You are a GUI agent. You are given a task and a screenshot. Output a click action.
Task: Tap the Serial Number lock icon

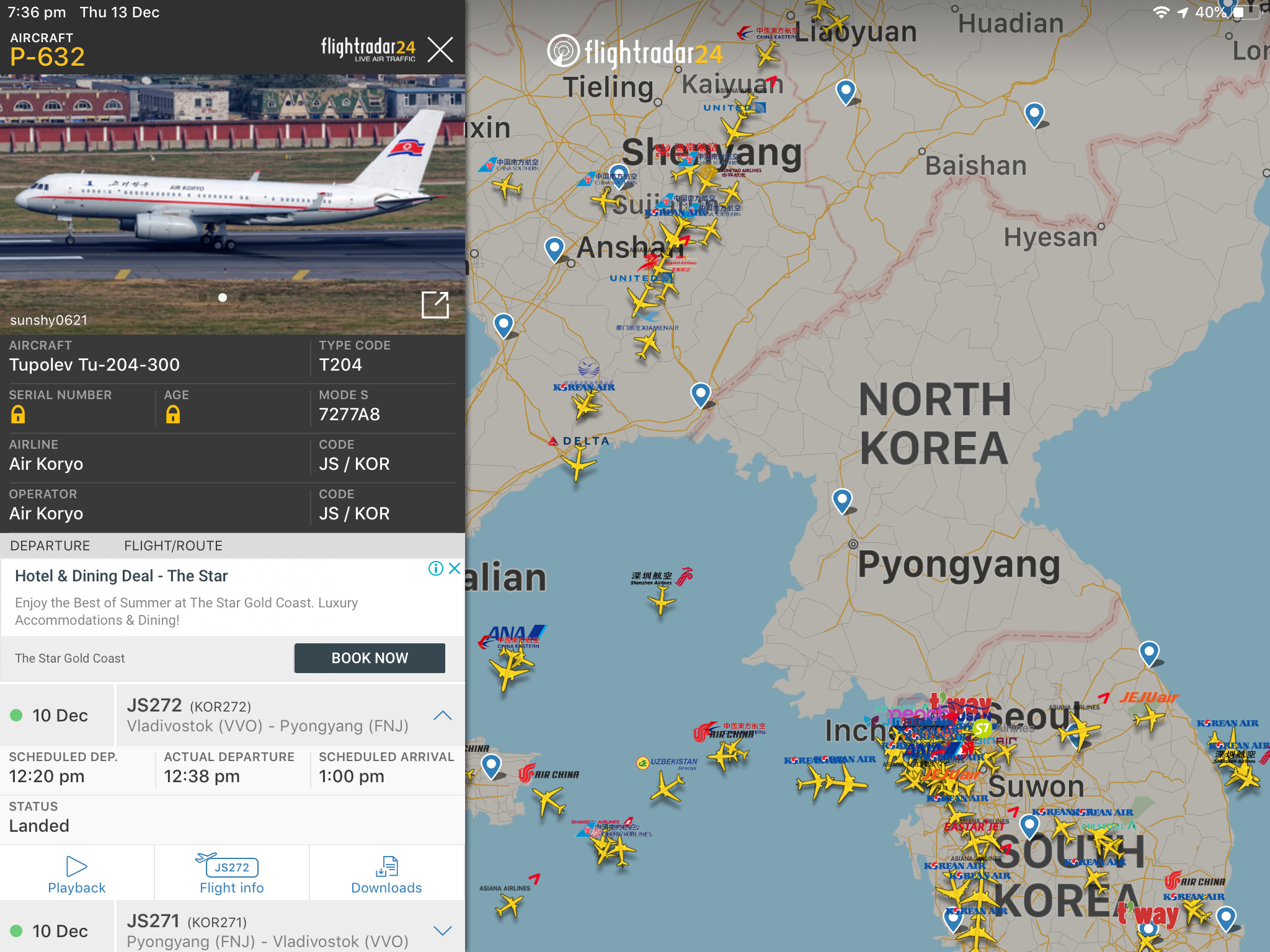click(x=18, y=414)
